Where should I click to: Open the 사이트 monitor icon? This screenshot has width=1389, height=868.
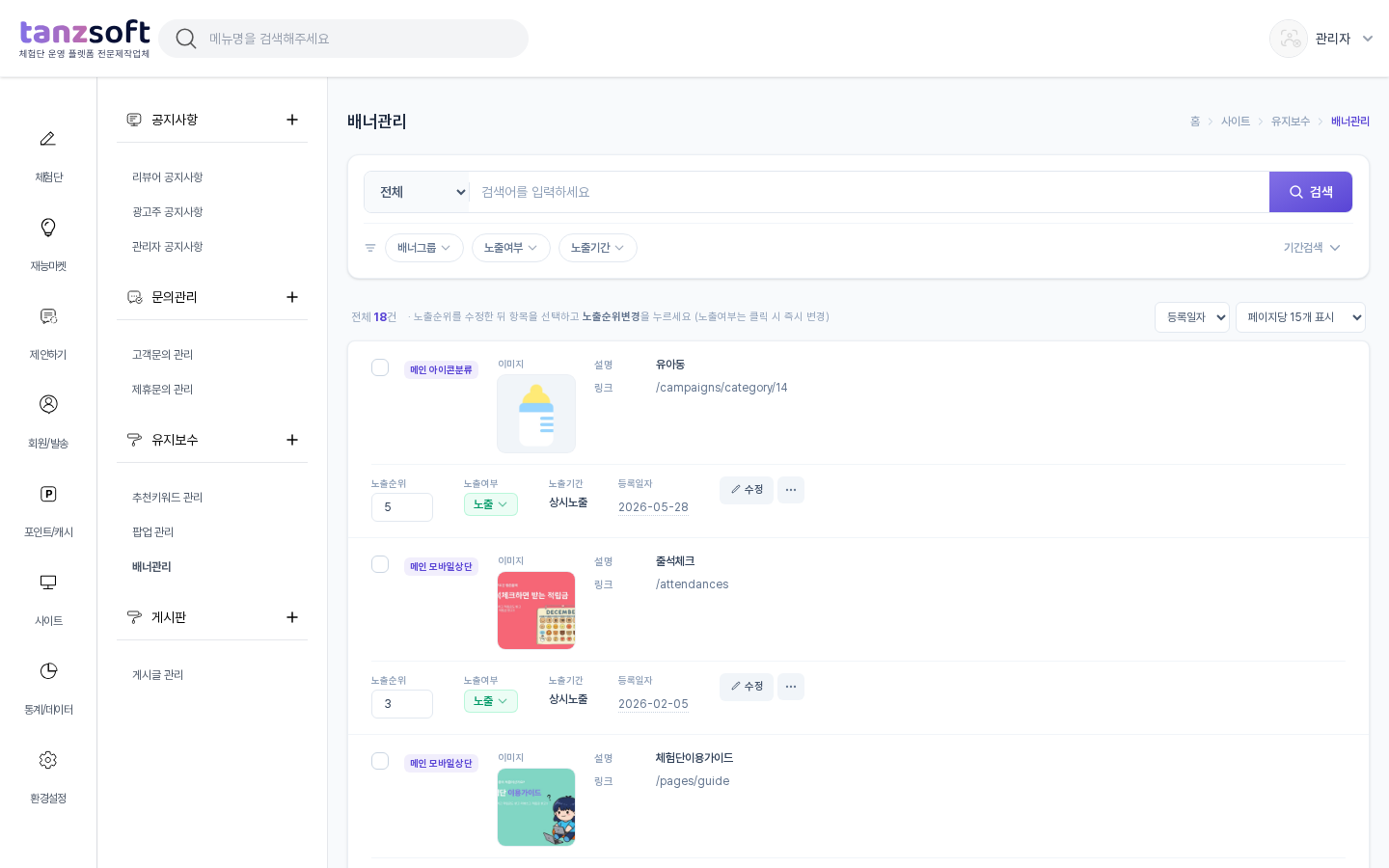pyautogui.click(x=48, y=583)
